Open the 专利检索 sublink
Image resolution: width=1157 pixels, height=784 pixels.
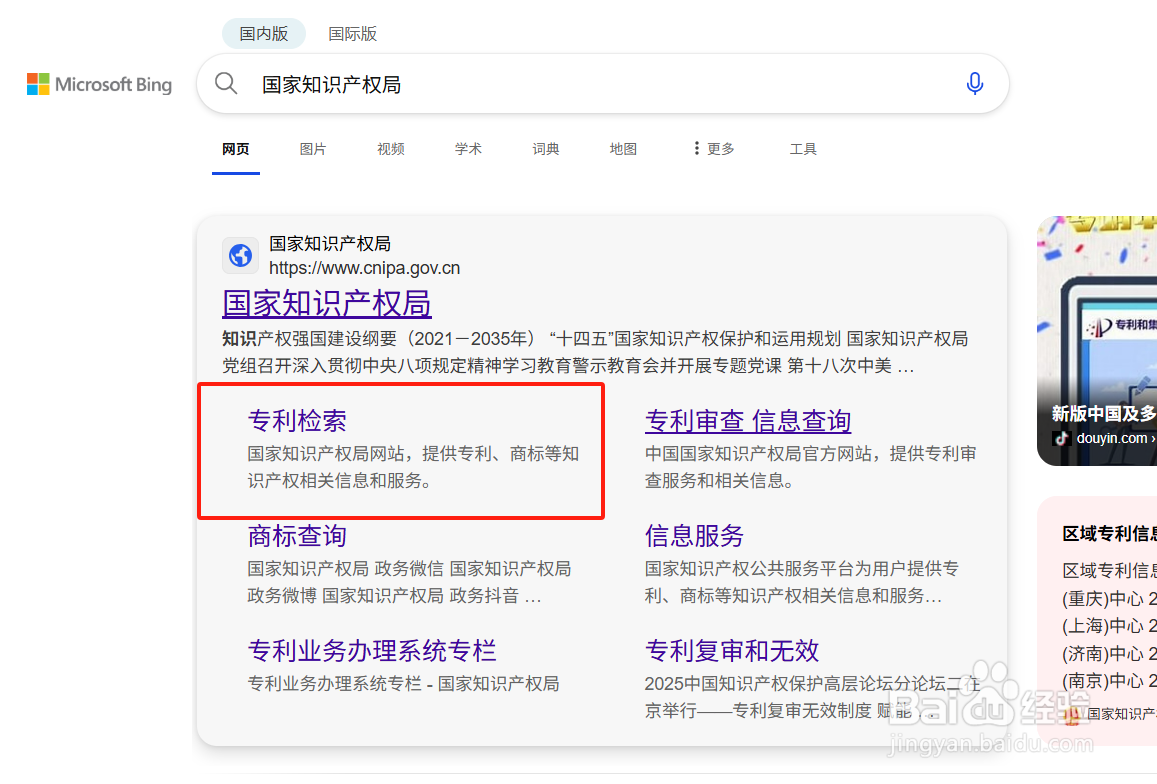(x=297, y=421)
